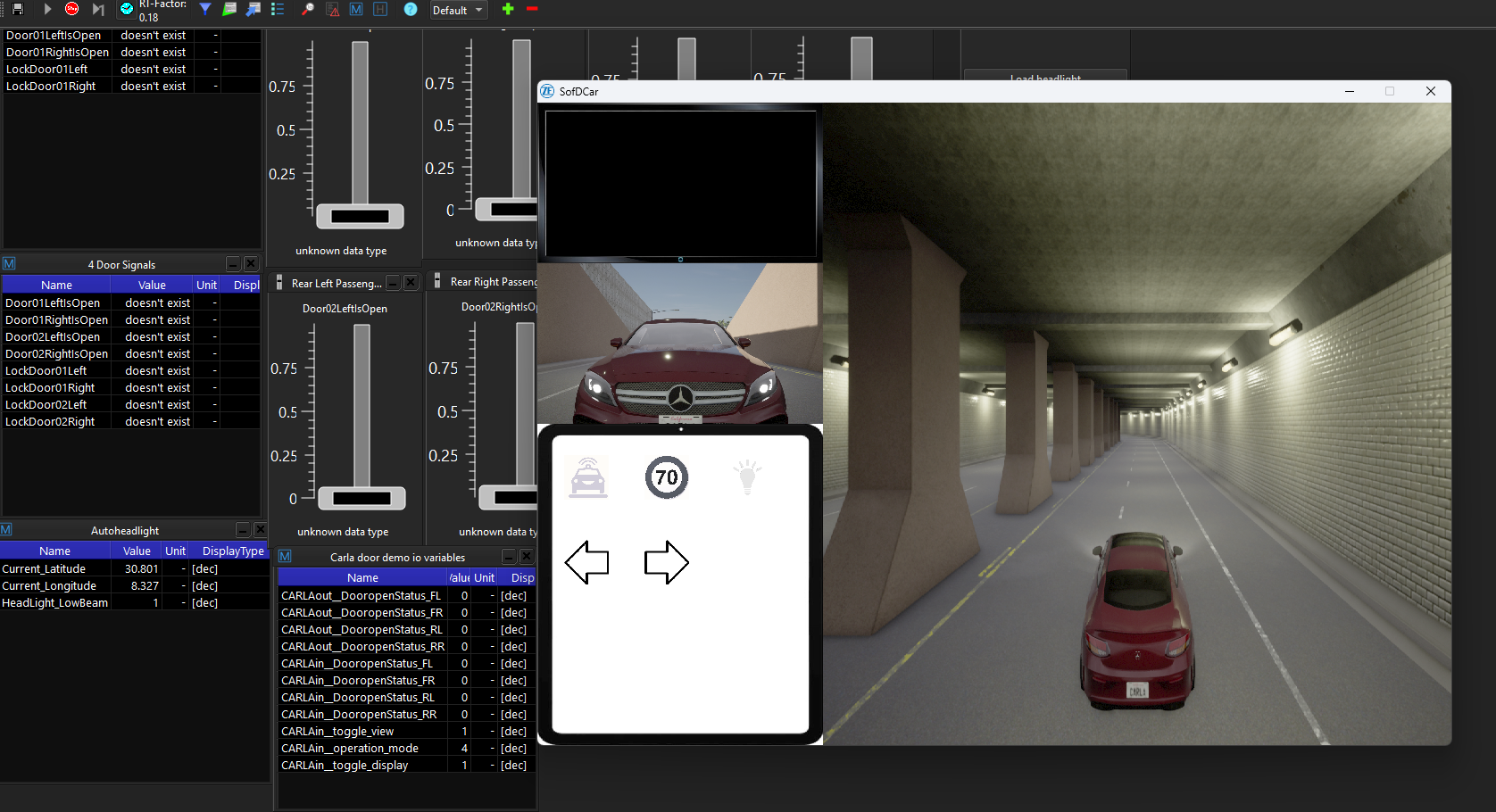Tap the autonomous car mode icon on tablet
This screenshot has width=1496, height=812.
pos(586,477)
